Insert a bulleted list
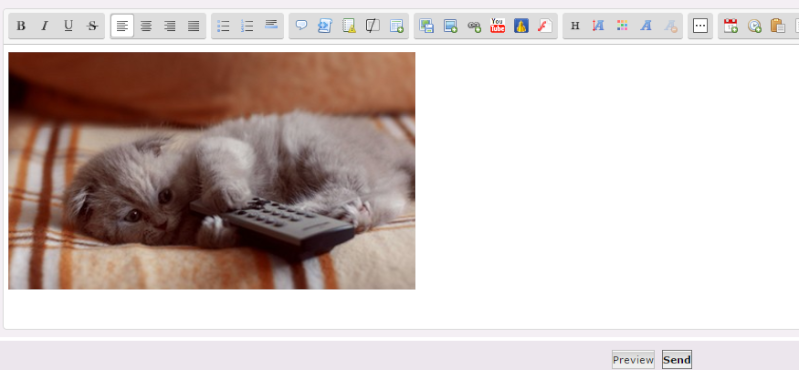The height and width of the screenshot is (370, 799). pos(223,26)
